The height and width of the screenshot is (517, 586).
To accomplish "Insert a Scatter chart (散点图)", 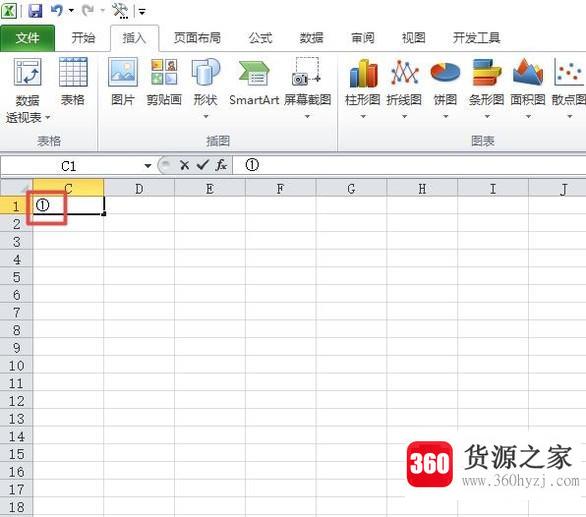I will [x=569, y=88].
